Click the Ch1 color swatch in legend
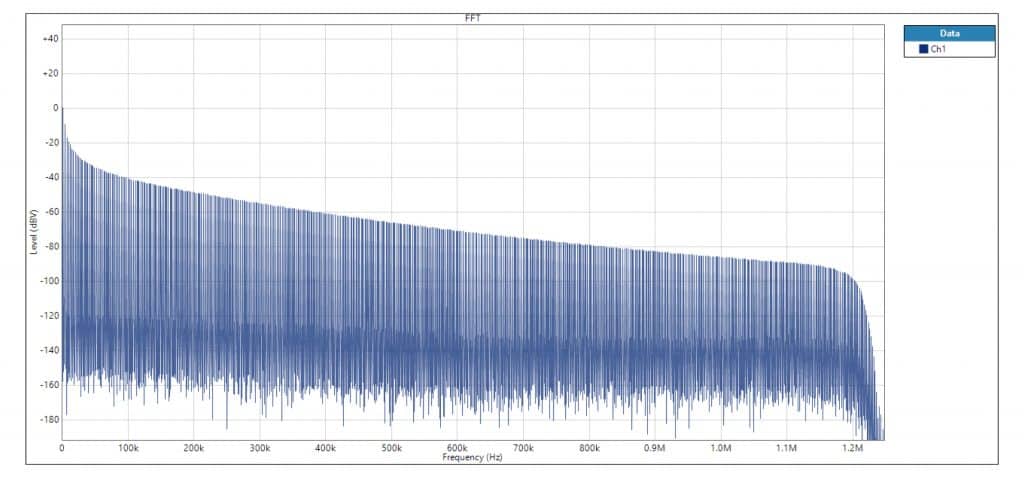This screenshot has width=1024, height=478. 923,49
